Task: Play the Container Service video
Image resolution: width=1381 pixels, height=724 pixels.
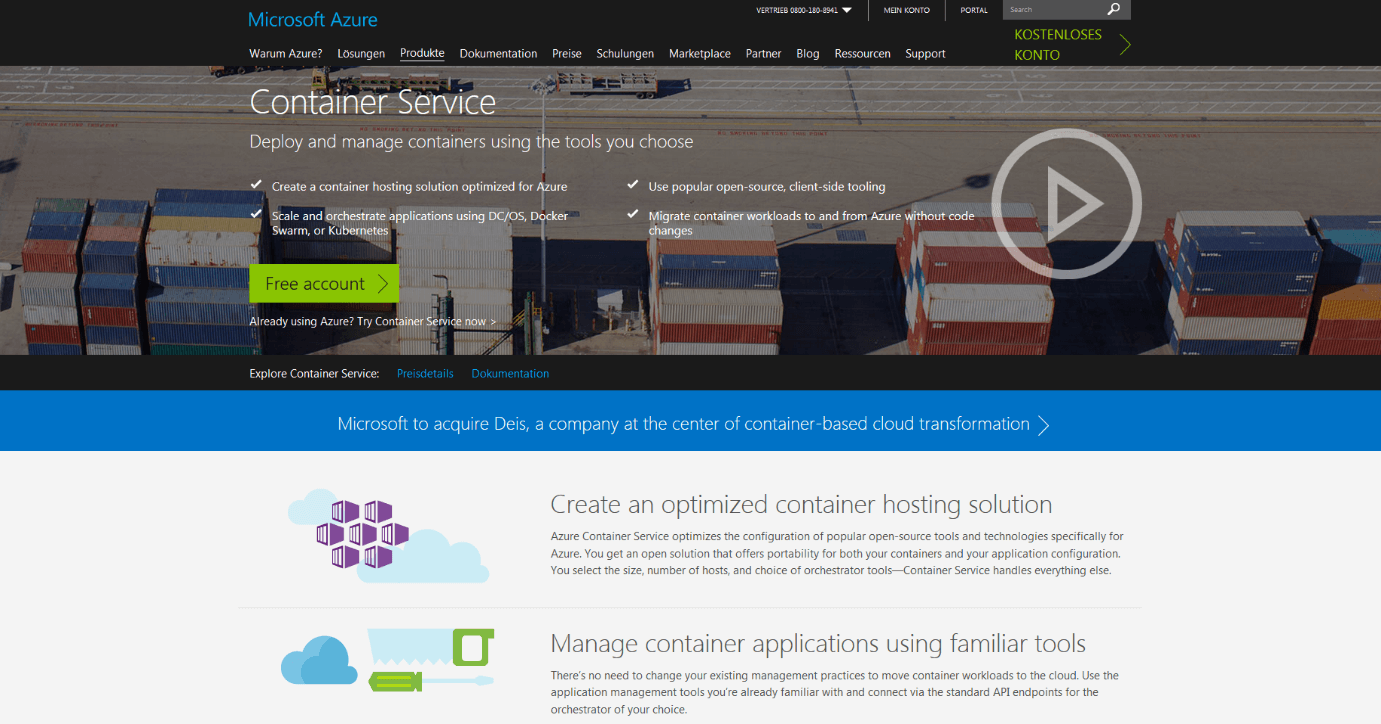Action: pyautogui.click(x=1067, y=203)
